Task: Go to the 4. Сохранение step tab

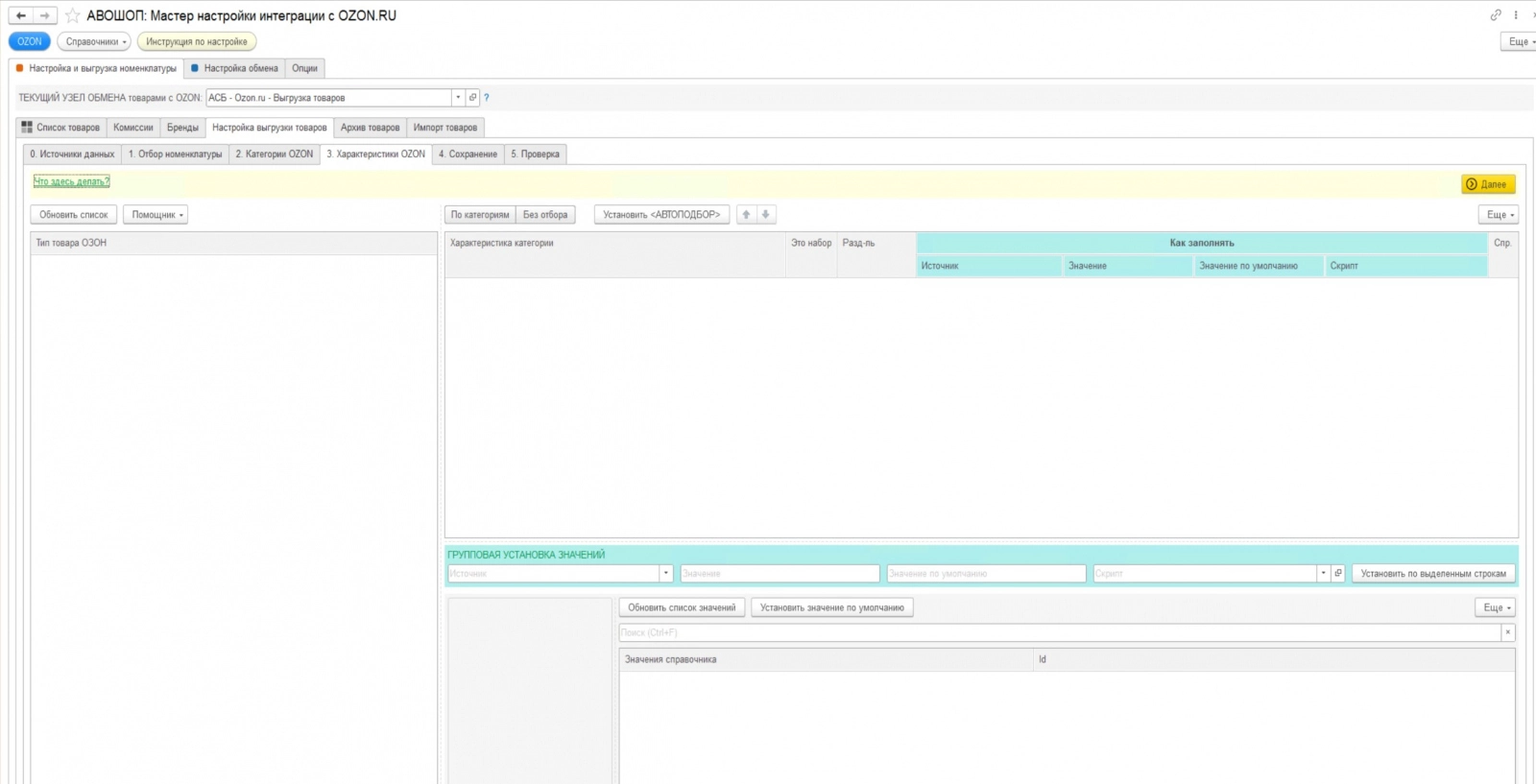Action: [x=468, y=154]
